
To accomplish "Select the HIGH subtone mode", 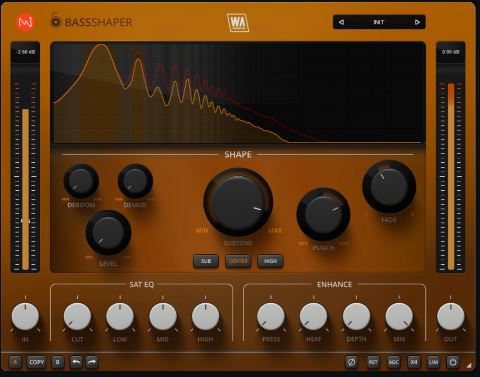I will 270,261.
